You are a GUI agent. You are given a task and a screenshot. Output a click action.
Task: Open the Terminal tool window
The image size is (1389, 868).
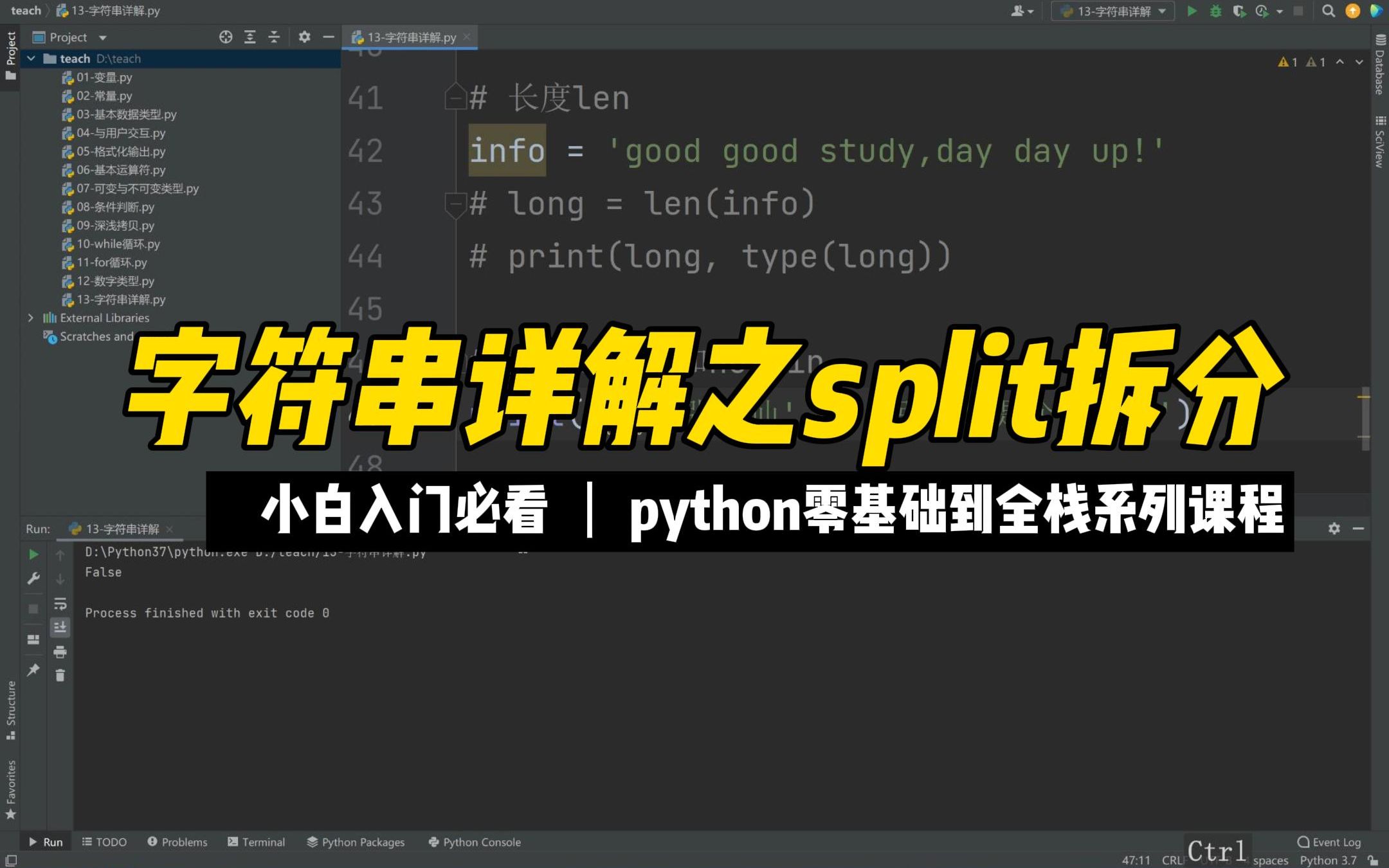pyautogui.click(x=256, y=842)
